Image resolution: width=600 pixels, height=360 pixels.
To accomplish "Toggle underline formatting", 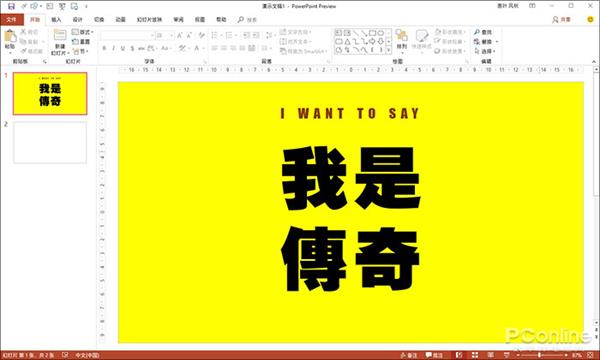I will [123, 48].
